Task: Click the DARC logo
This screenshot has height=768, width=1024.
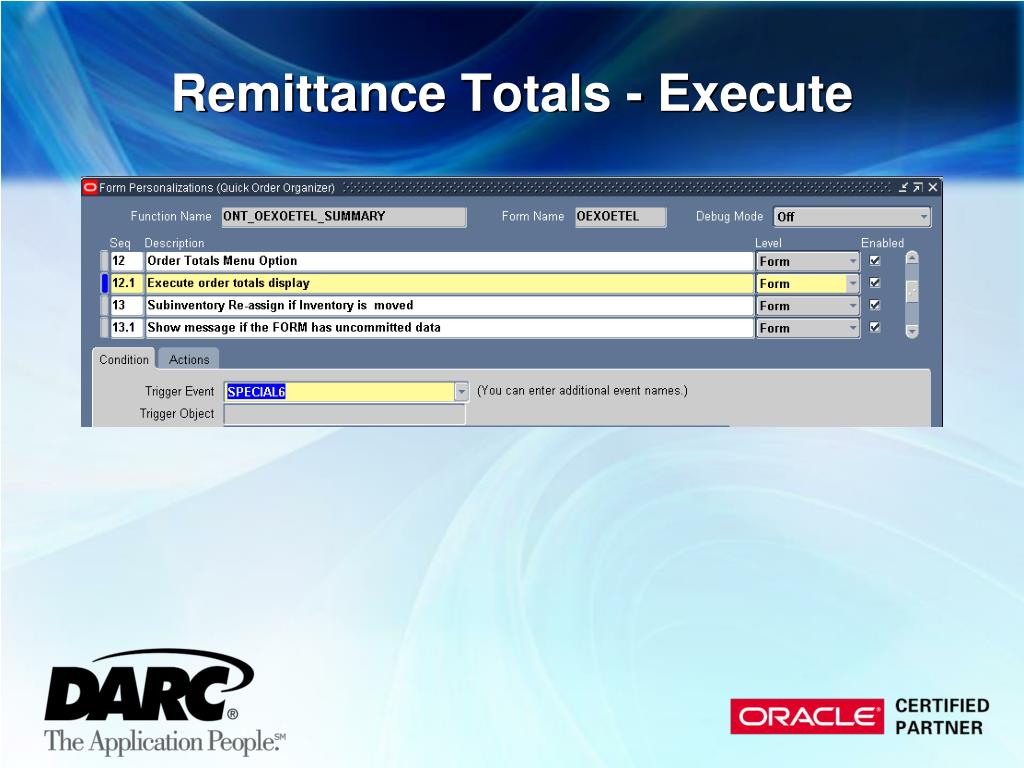Action: pos(163,702)
